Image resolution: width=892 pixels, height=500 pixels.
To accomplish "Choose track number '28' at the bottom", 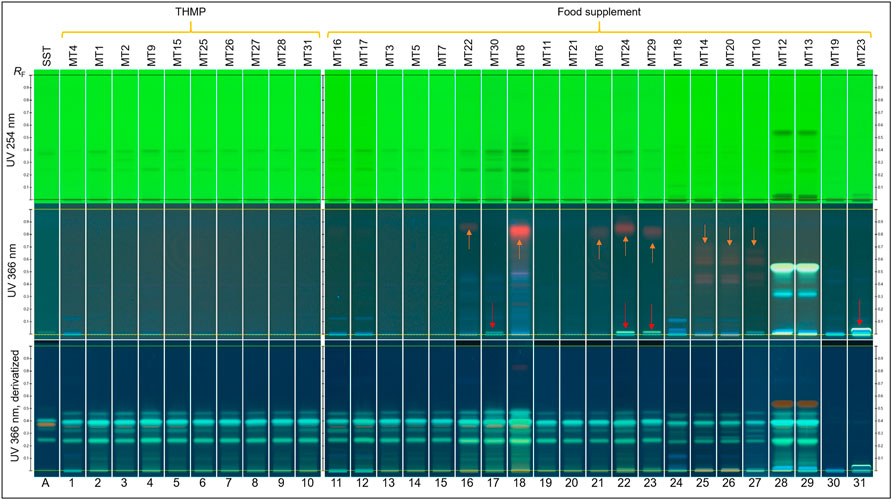I will 782,484.
